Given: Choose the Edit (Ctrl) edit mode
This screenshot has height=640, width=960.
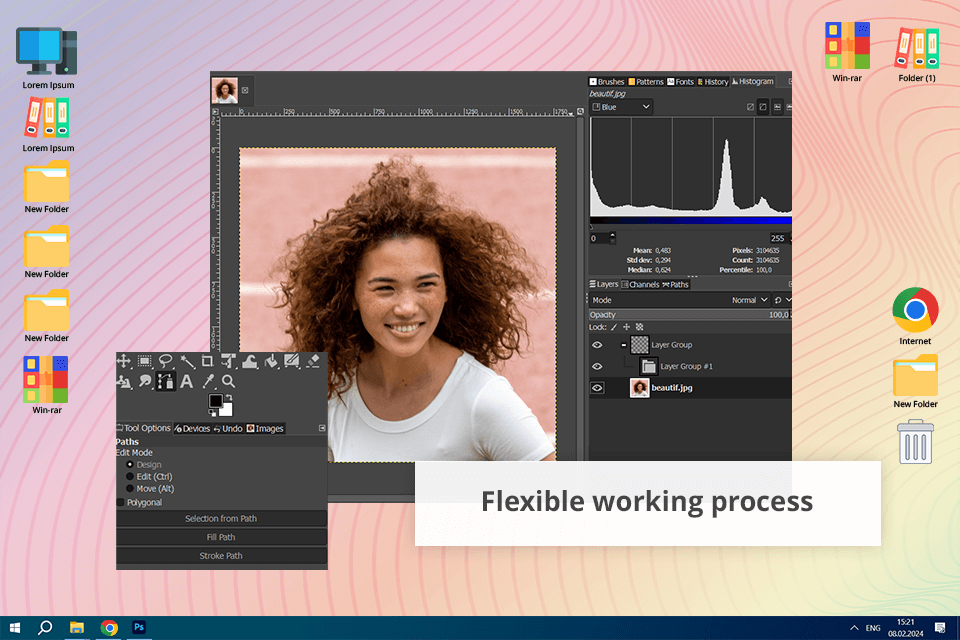Looking at the screenshot, I should pos(130,477).
